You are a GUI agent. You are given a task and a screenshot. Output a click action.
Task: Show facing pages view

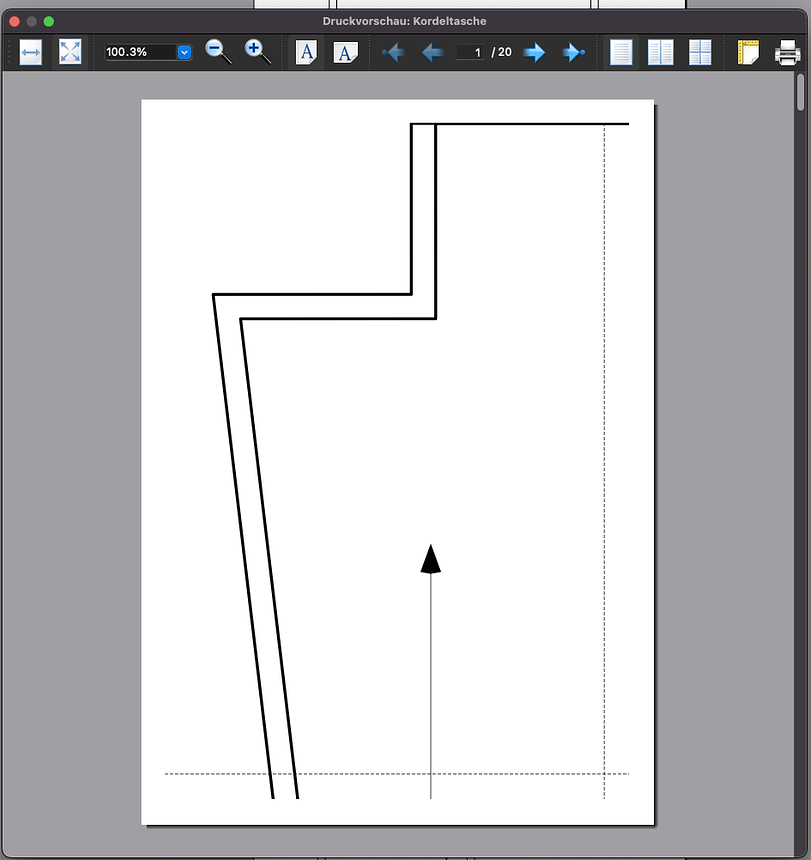660,52
